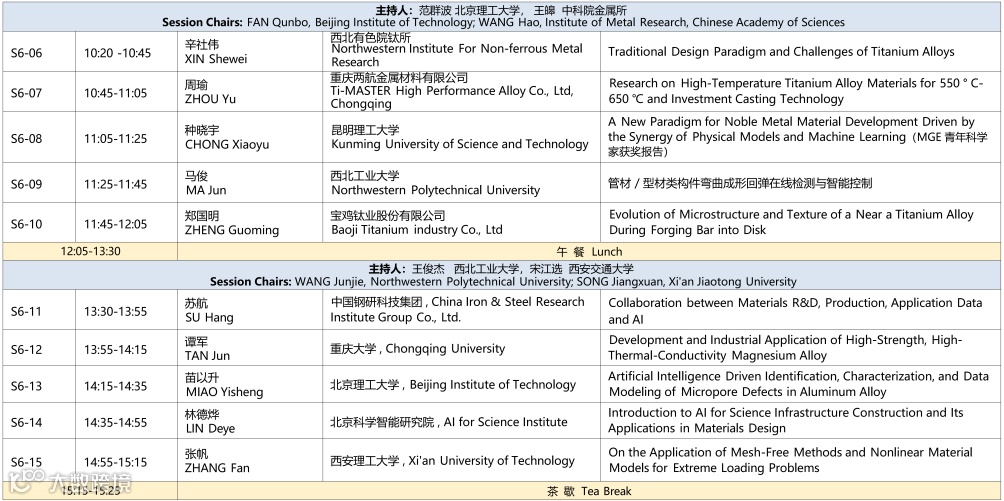Click session code S6-11
1004x501 pixels.
[26, 311]
